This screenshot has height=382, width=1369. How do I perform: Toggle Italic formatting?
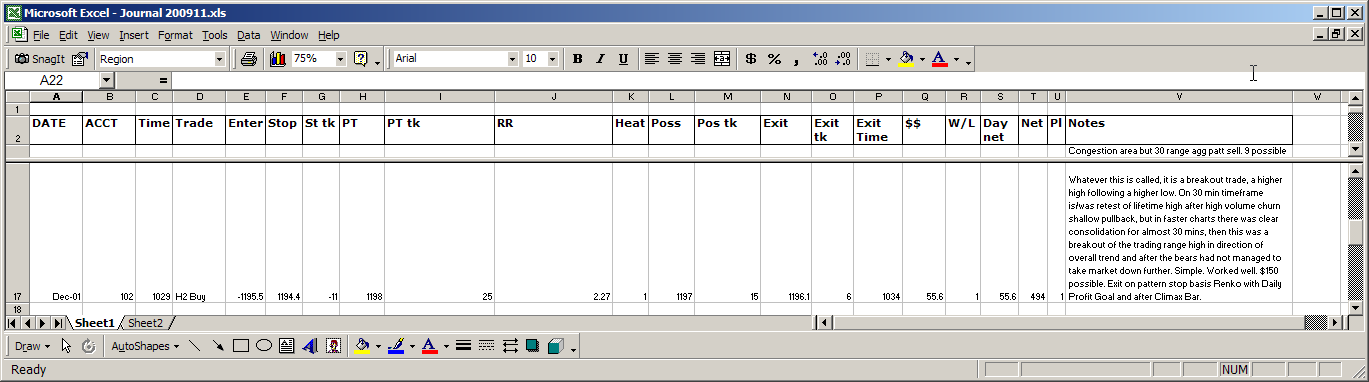[600, 59]
